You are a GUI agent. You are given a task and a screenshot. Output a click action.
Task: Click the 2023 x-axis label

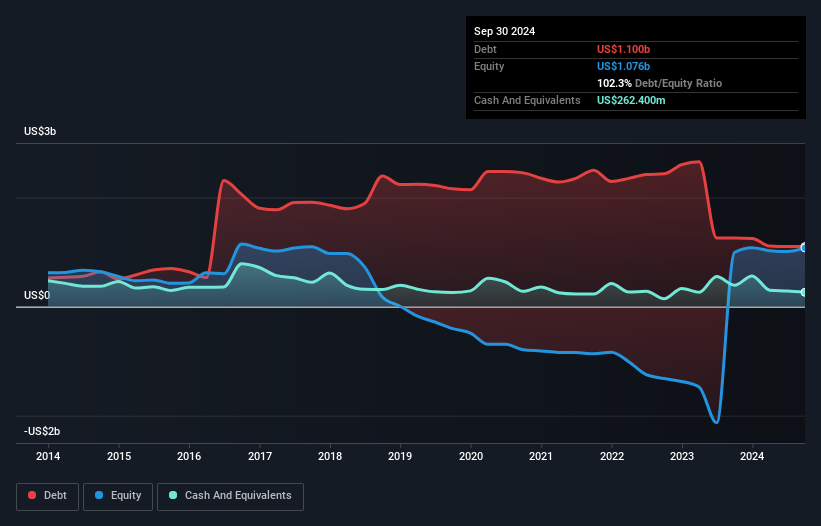click(x=682, y=456)
